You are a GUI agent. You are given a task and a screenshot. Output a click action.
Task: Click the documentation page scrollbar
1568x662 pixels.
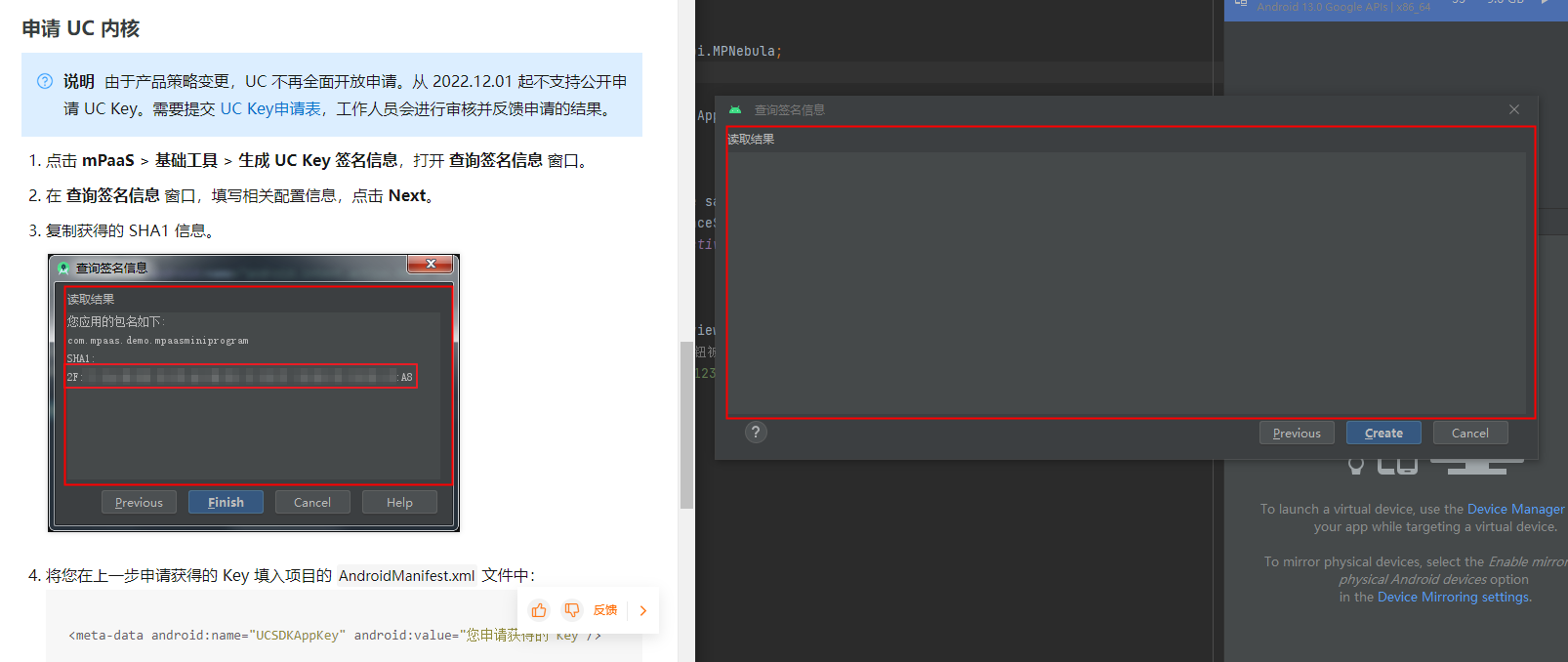click(x=686, y=425)
